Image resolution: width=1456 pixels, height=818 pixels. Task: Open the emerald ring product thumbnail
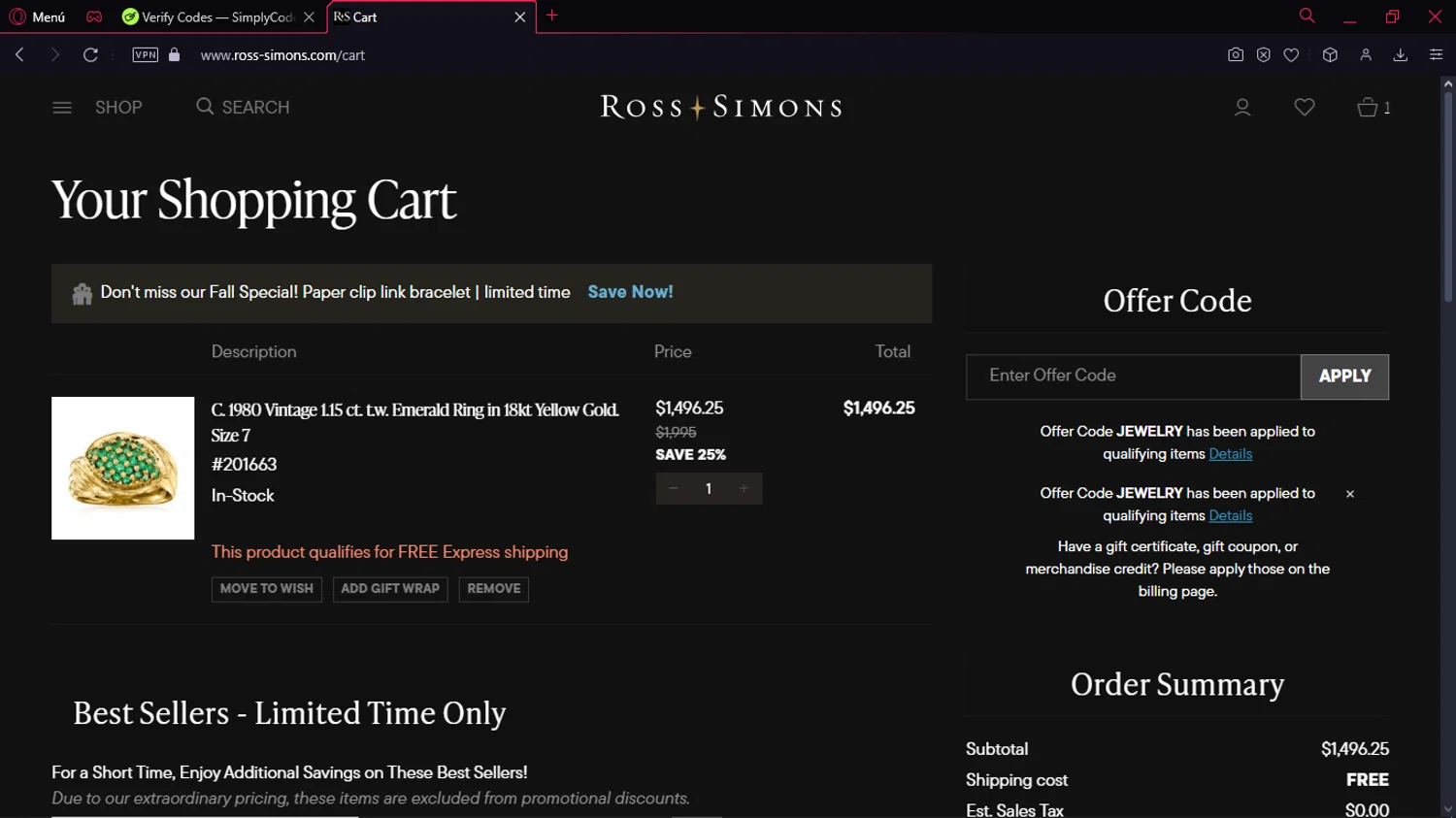[123, 468]
